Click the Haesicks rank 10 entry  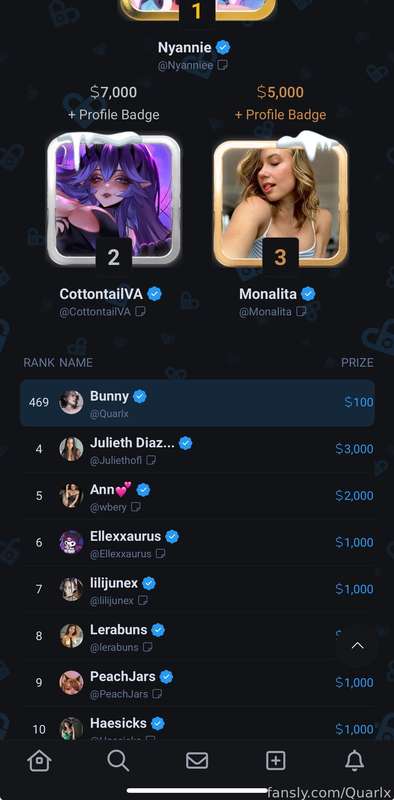(x=197, y=729)
